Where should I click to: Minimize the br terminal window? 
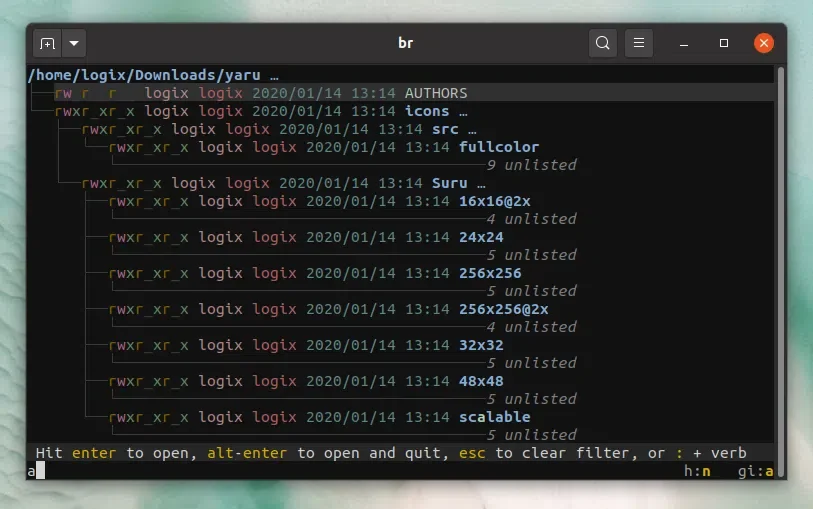(684, 44)
